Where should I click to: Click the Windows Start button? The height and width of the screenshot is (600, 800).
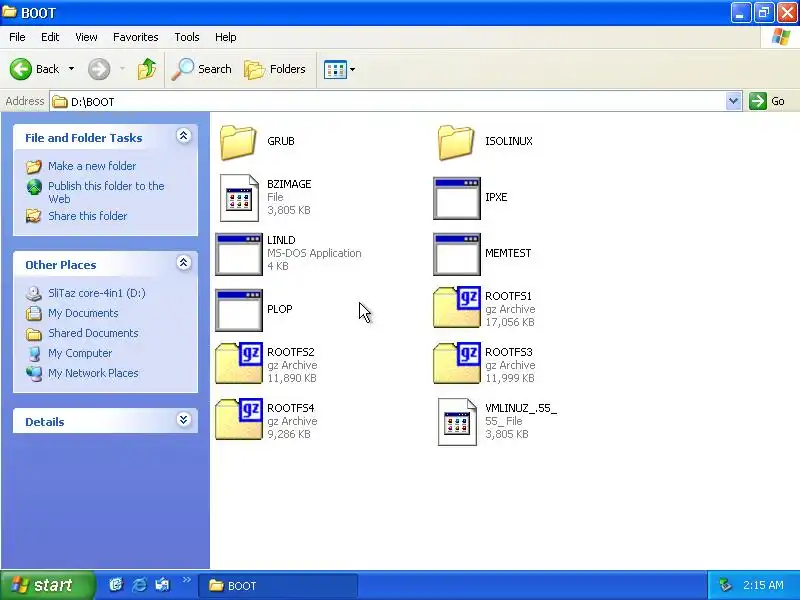(47, 585)
